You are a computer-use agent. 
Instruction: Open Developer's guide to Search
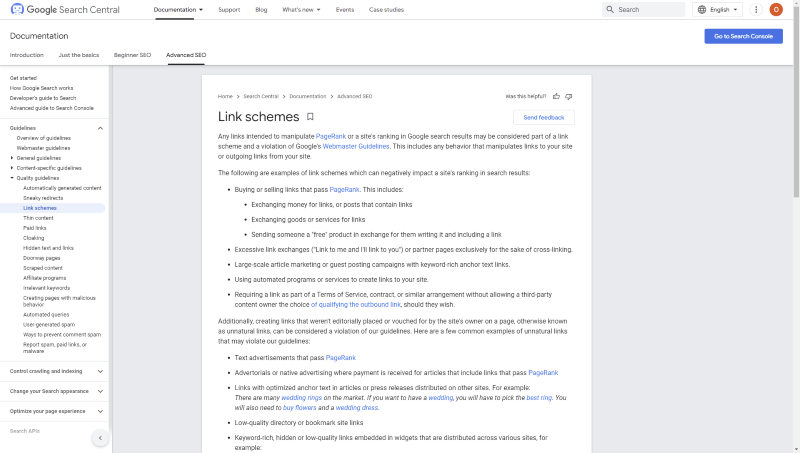tap(43, 98)
